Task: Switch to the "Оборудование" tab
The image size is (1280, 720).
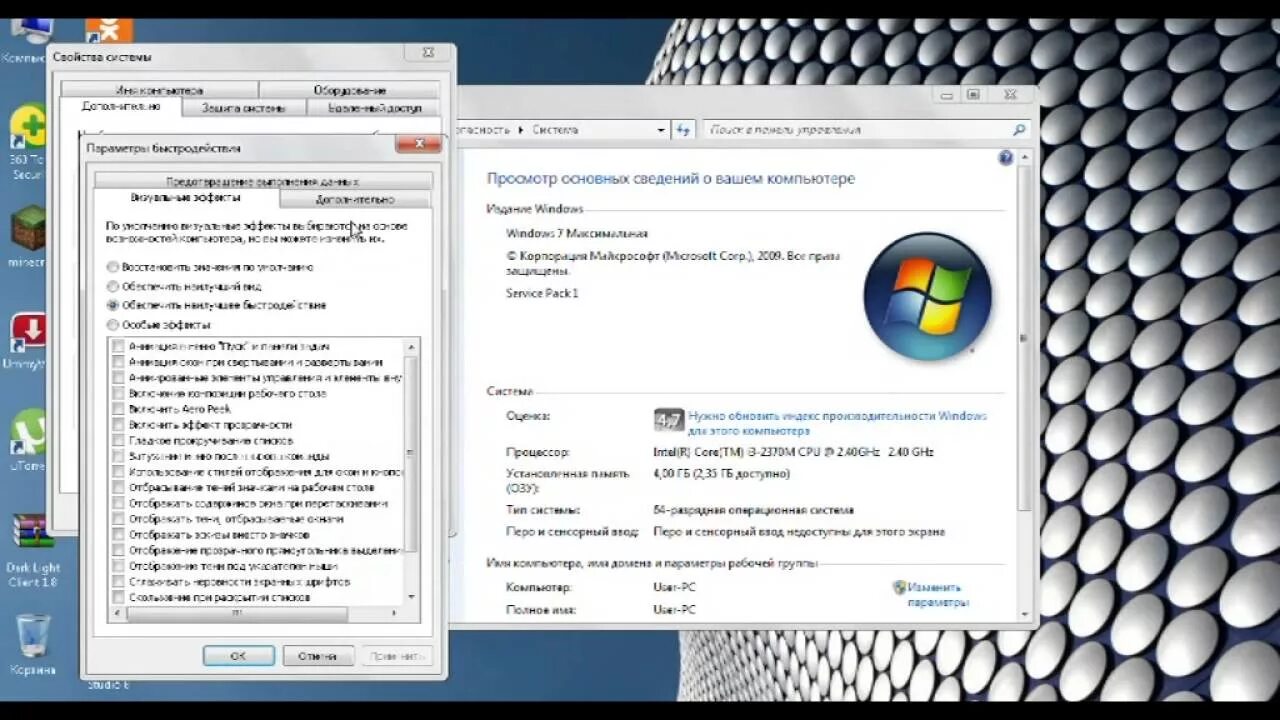Action: [x=350, y=90]
